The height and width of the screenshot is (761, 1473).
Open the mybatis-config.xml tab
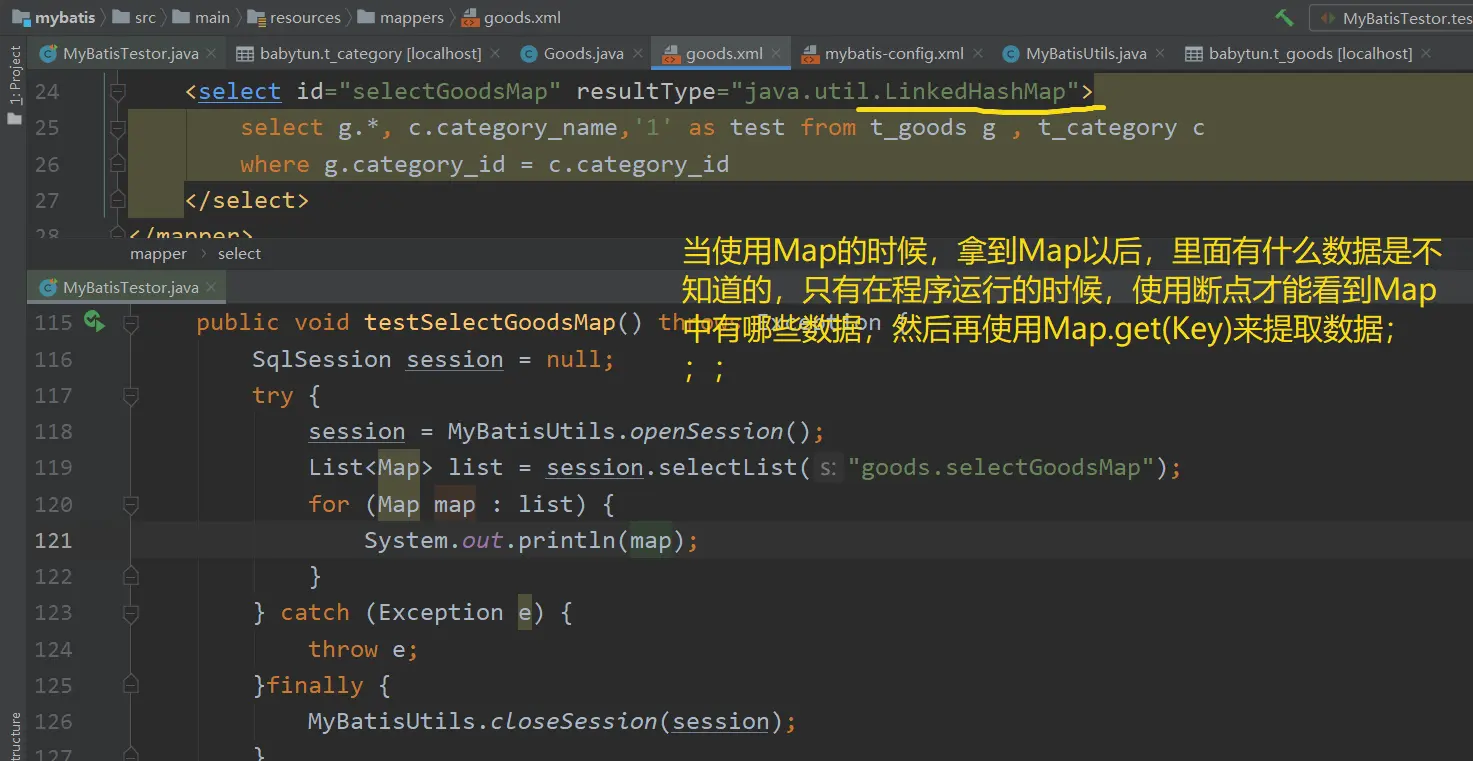[894, 53]
